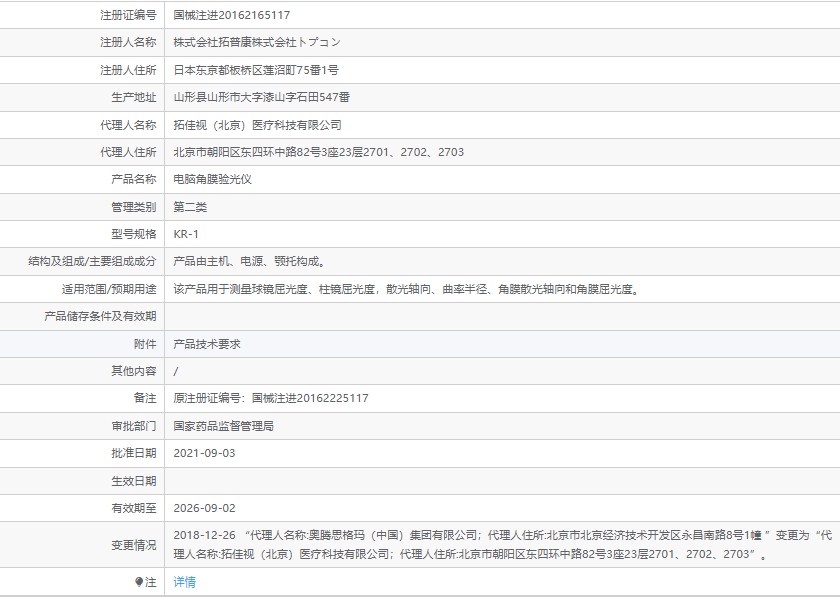840x599 pixels.
Task: Select intended use text starting 该产品用于测量
Action: point(406,289)
